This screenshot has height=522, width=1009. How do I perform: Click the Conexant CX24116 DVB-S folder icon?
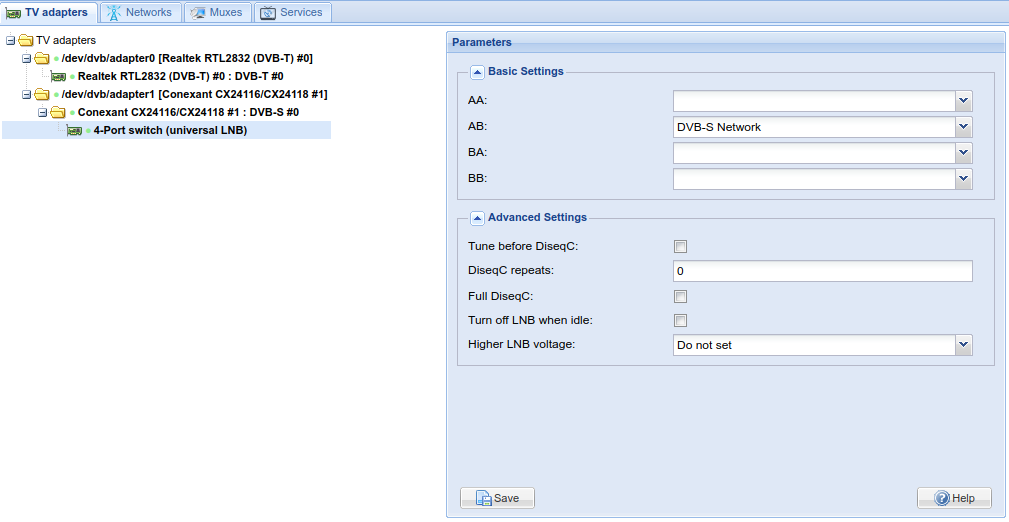[58, 112]
